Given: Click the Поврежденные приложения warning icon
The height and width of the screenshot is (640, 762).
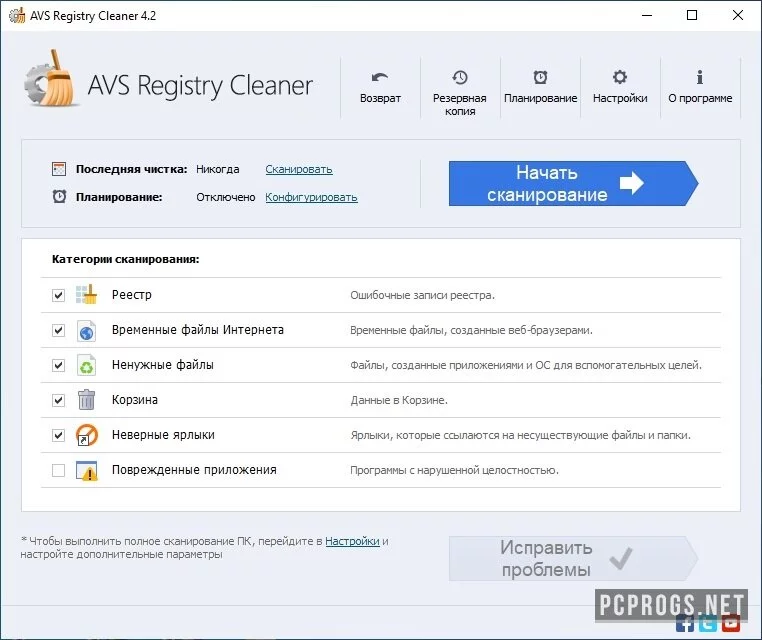Looking at the screenshot, I should pyautogui.click(x=87, y=470).
